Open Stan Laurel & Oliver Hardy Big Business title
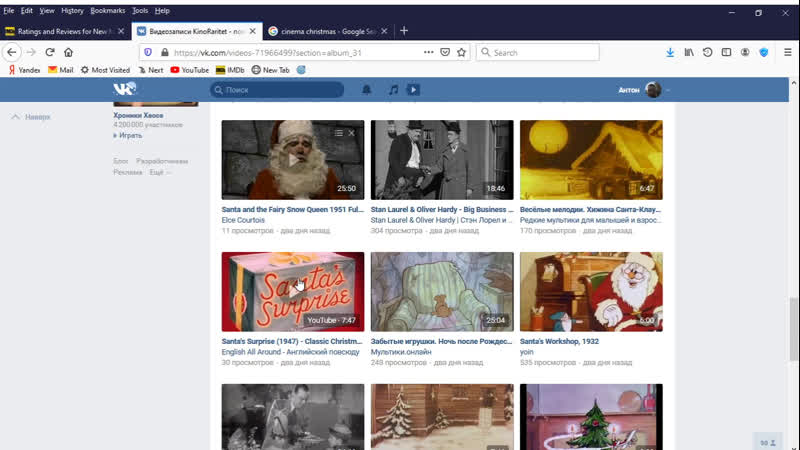Screen dimensions: 800x450 (442, 209)
